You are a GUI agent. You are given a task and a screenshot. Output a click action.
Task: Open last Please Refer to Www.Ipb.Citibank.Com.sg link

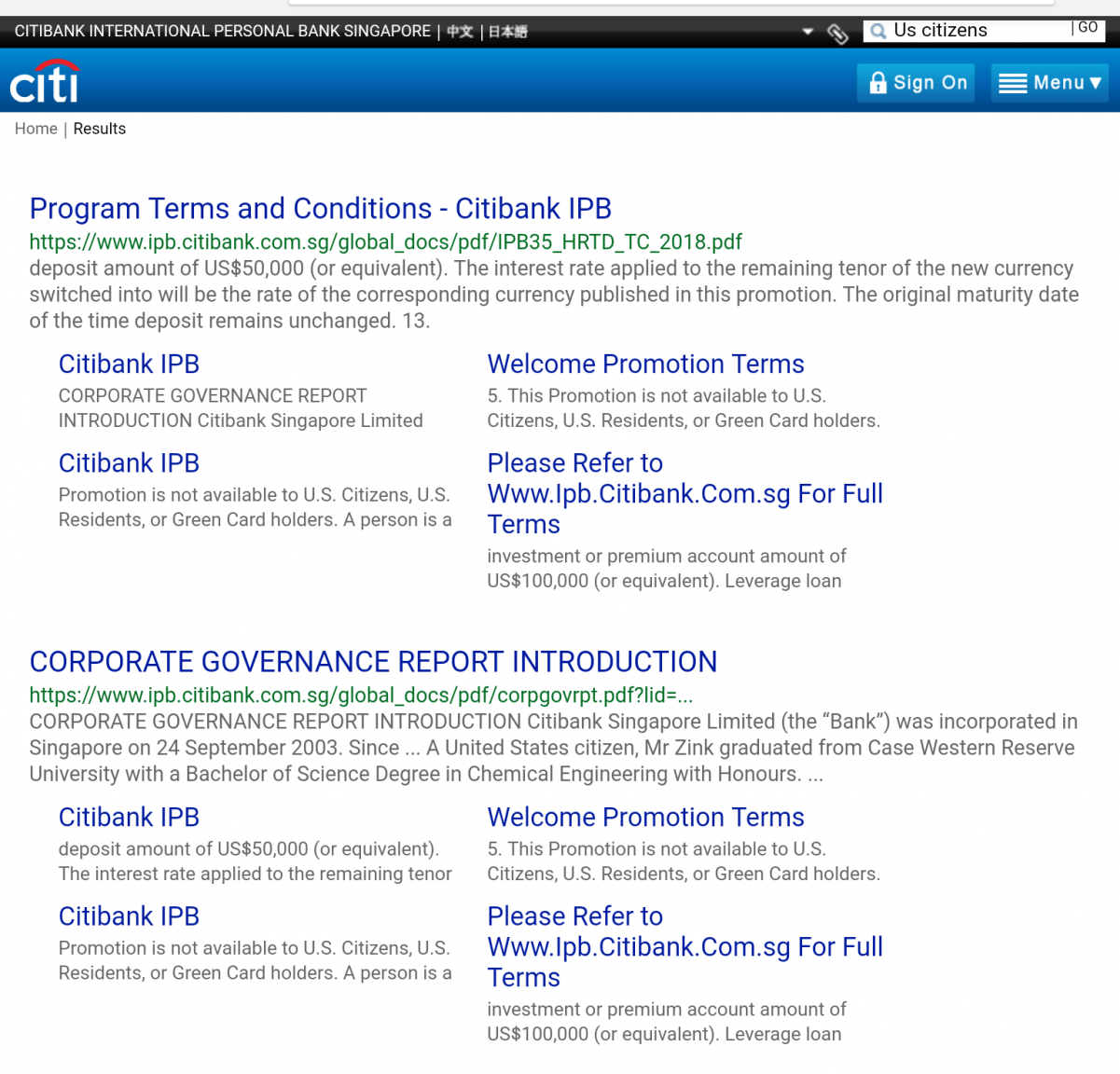(684, 946)
